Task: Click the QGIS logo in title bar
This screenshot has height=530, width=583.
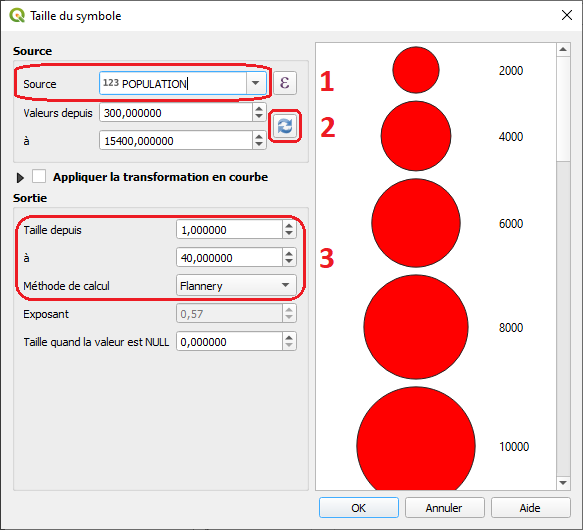Action: click(x=17, y=16)
